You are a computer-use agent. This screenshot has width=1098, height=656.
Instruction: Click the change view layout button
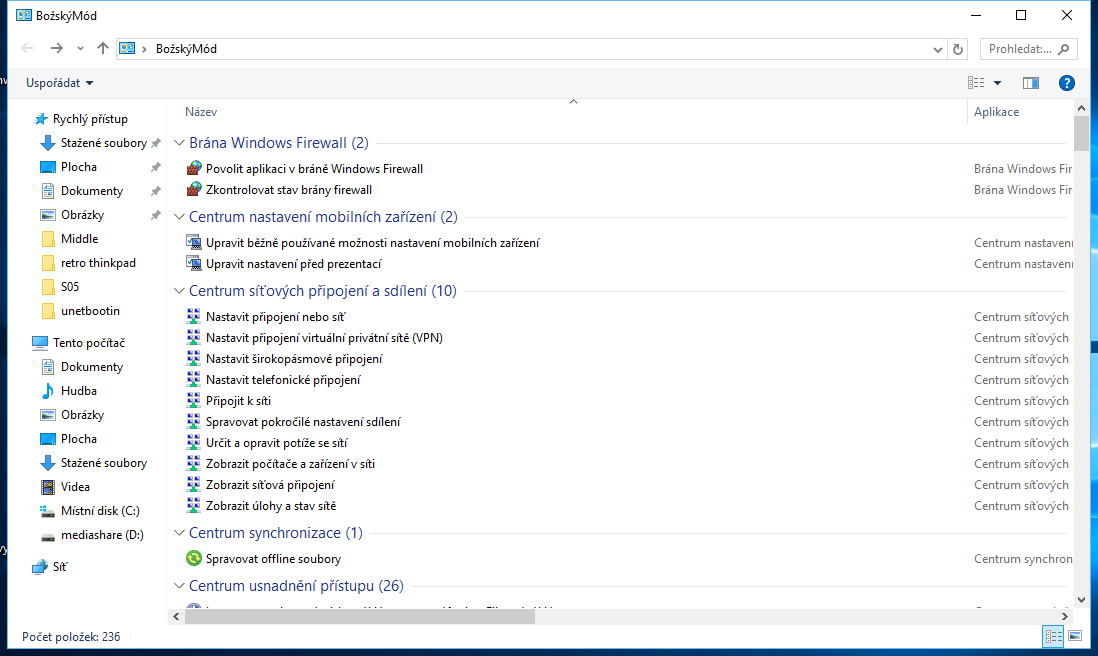tap(976, 83)
